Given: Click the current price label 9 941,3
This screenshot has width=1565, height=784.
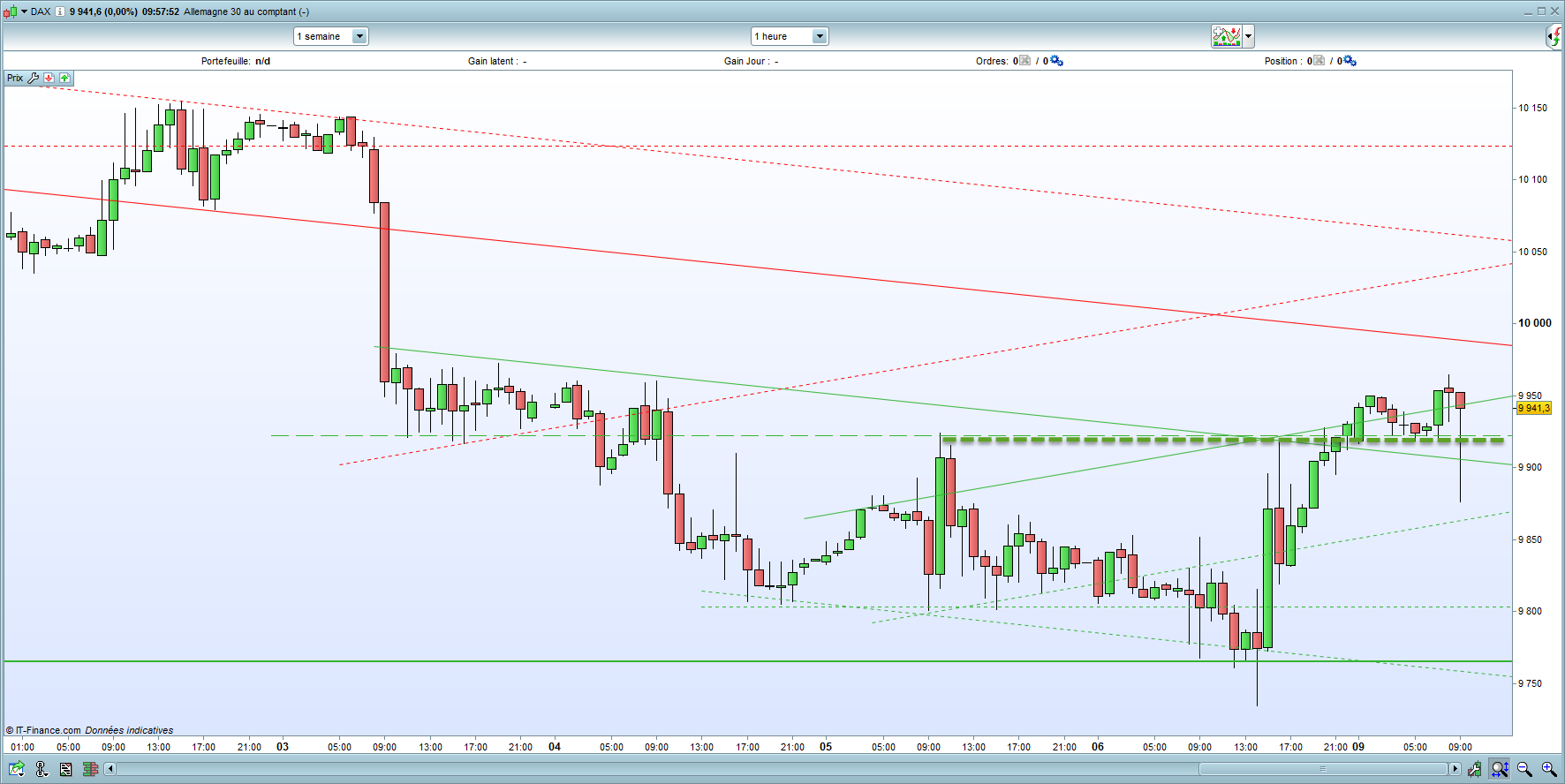Looking at the screenshot, I should coord(1534,408).
